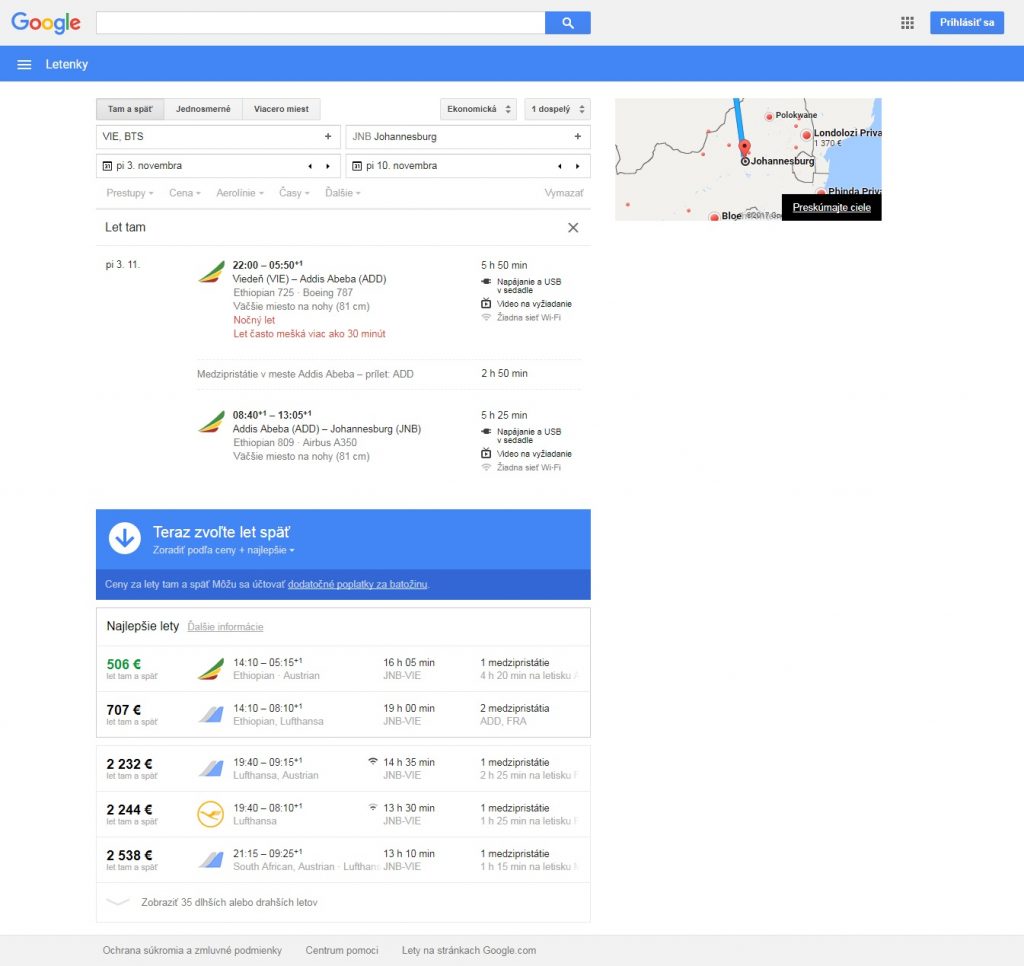1024x966 pixels.
Task: Click the blue search magnifier button
Action: 568,23
